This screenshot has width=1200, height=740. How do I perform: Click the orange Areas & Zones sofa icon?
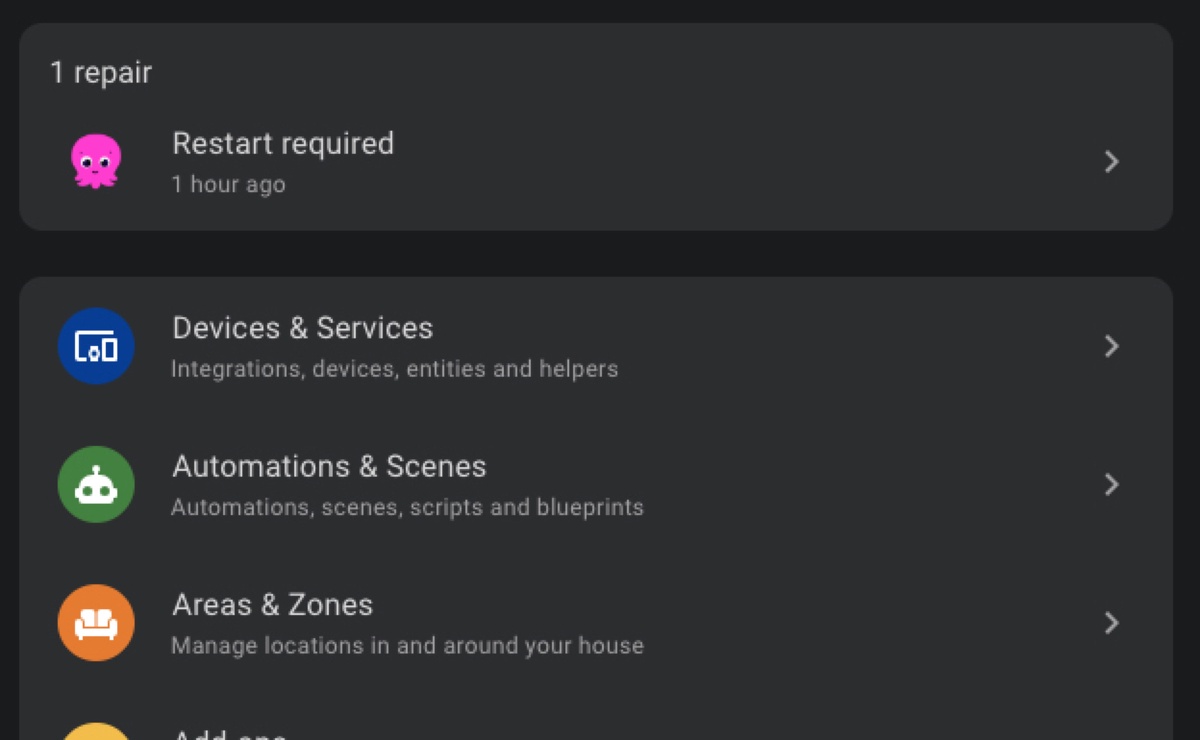coord(96,623)
